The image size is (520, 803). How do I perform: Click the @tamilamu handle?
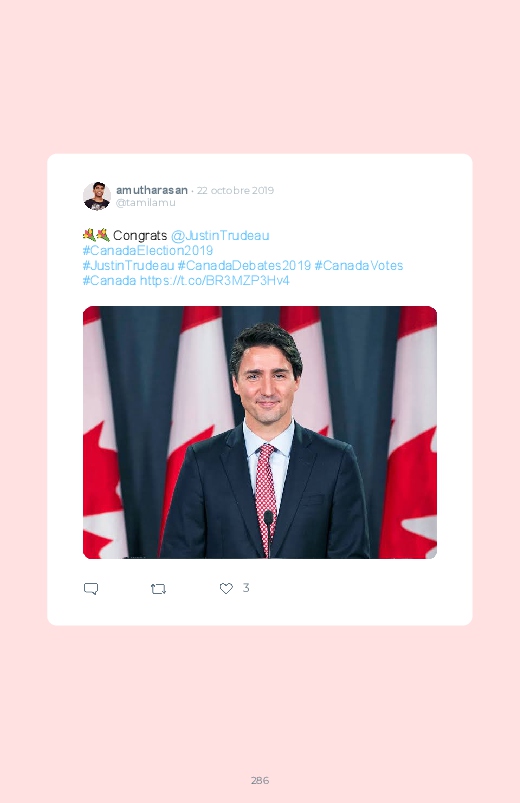click(145, 202)
